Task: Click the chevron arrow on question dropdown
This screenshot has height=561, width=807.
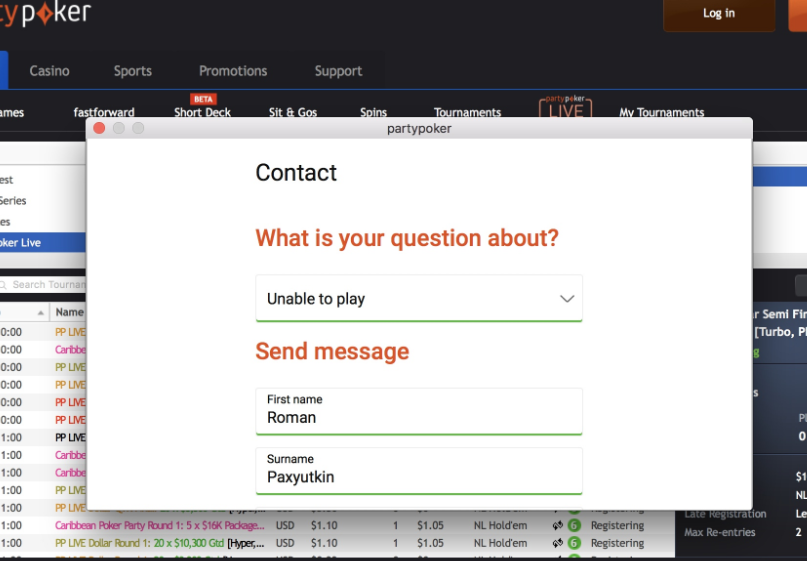Action: point(567,299)
